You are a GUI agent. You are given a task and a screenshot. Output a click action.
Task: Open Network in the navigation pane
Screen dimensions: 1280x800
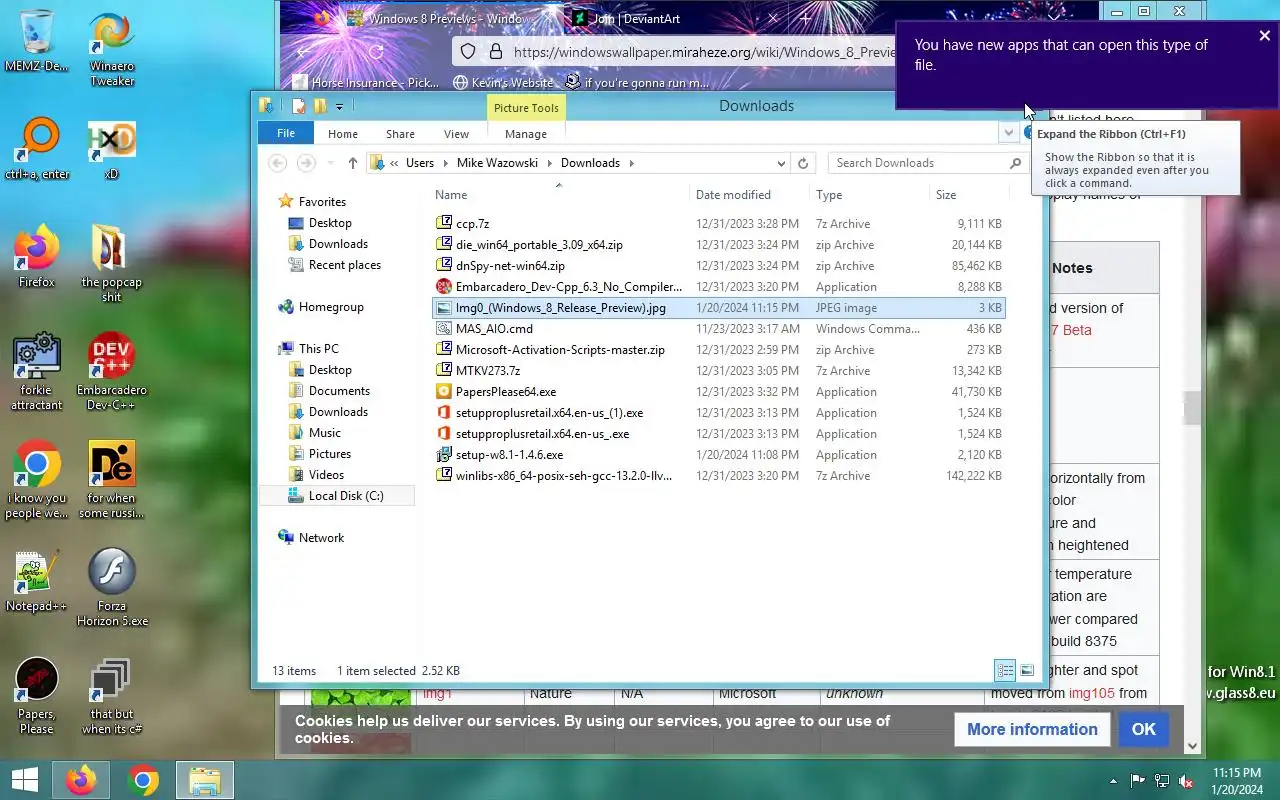click(x=321, y=538)
